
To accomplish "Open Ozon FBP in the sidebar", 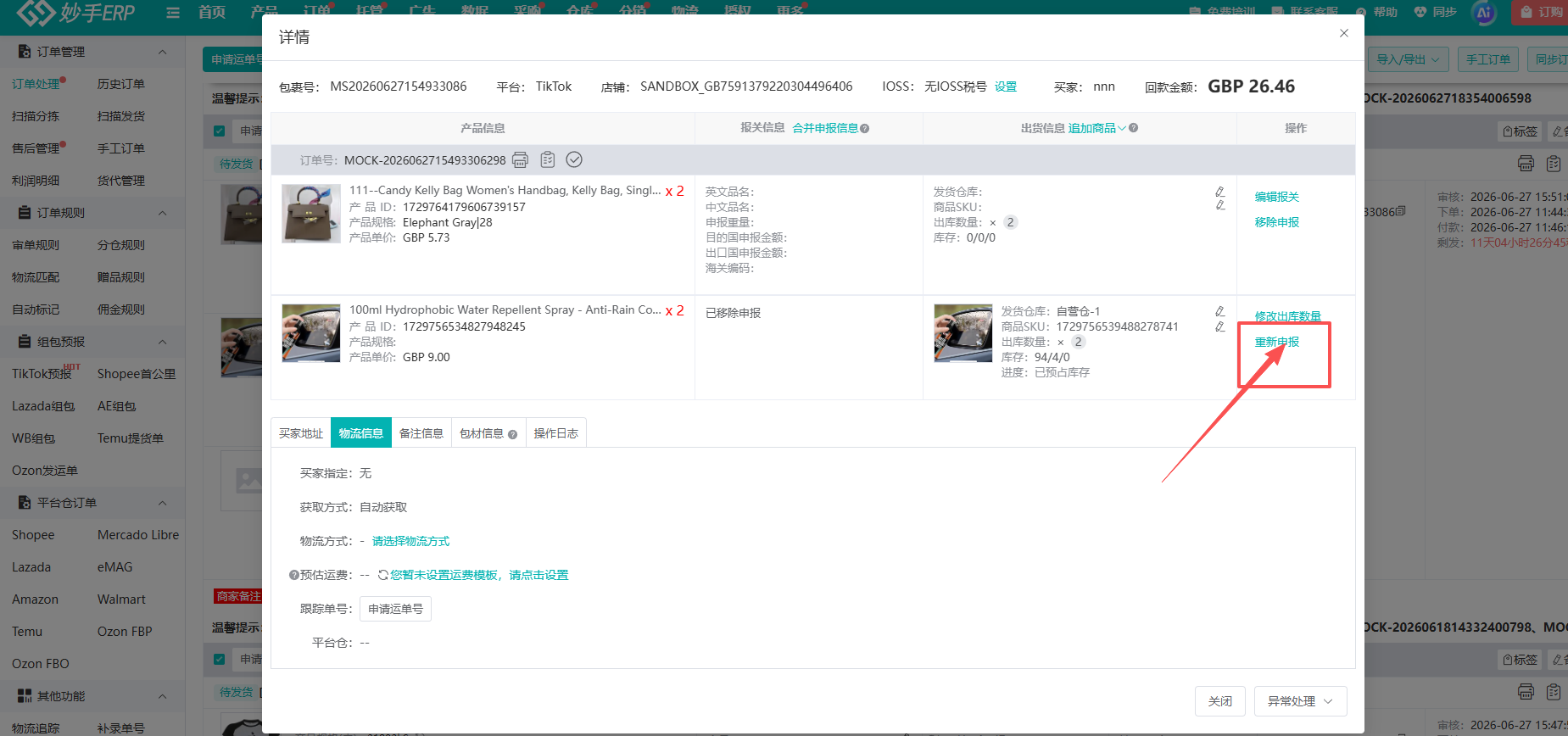I will tap(125, 632).
